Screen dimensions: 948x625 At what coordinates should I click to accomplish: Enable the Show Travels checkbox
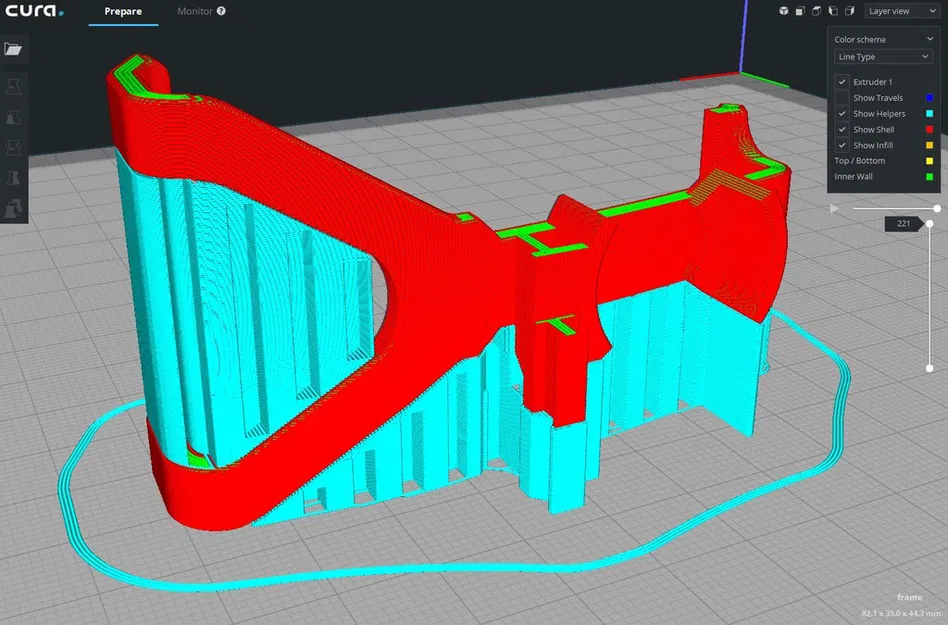(x=842, y=97)
